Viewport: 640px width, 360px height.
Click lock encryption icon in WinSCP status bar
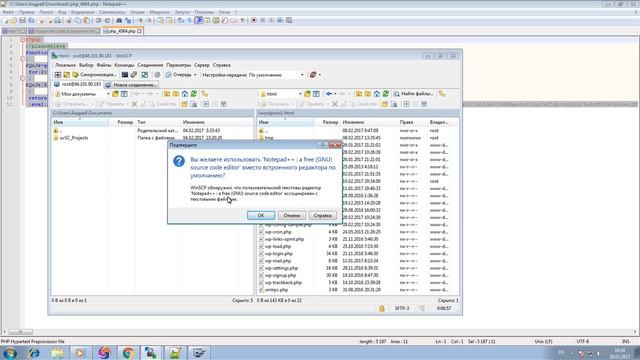(x=382, y=309)
